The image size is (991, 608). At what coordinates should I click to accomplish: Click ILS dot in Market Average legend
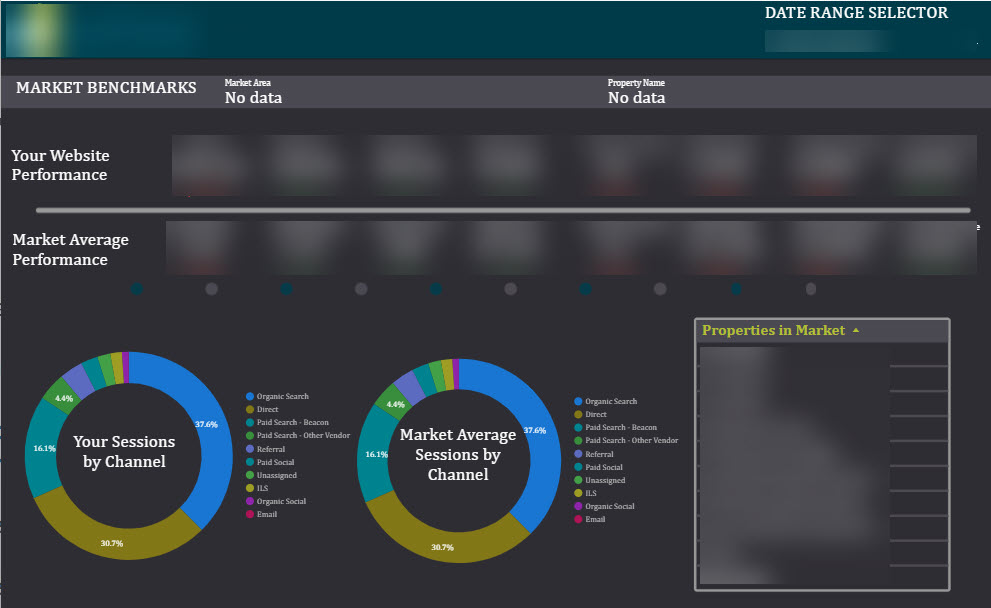click(x=579, y=493)
